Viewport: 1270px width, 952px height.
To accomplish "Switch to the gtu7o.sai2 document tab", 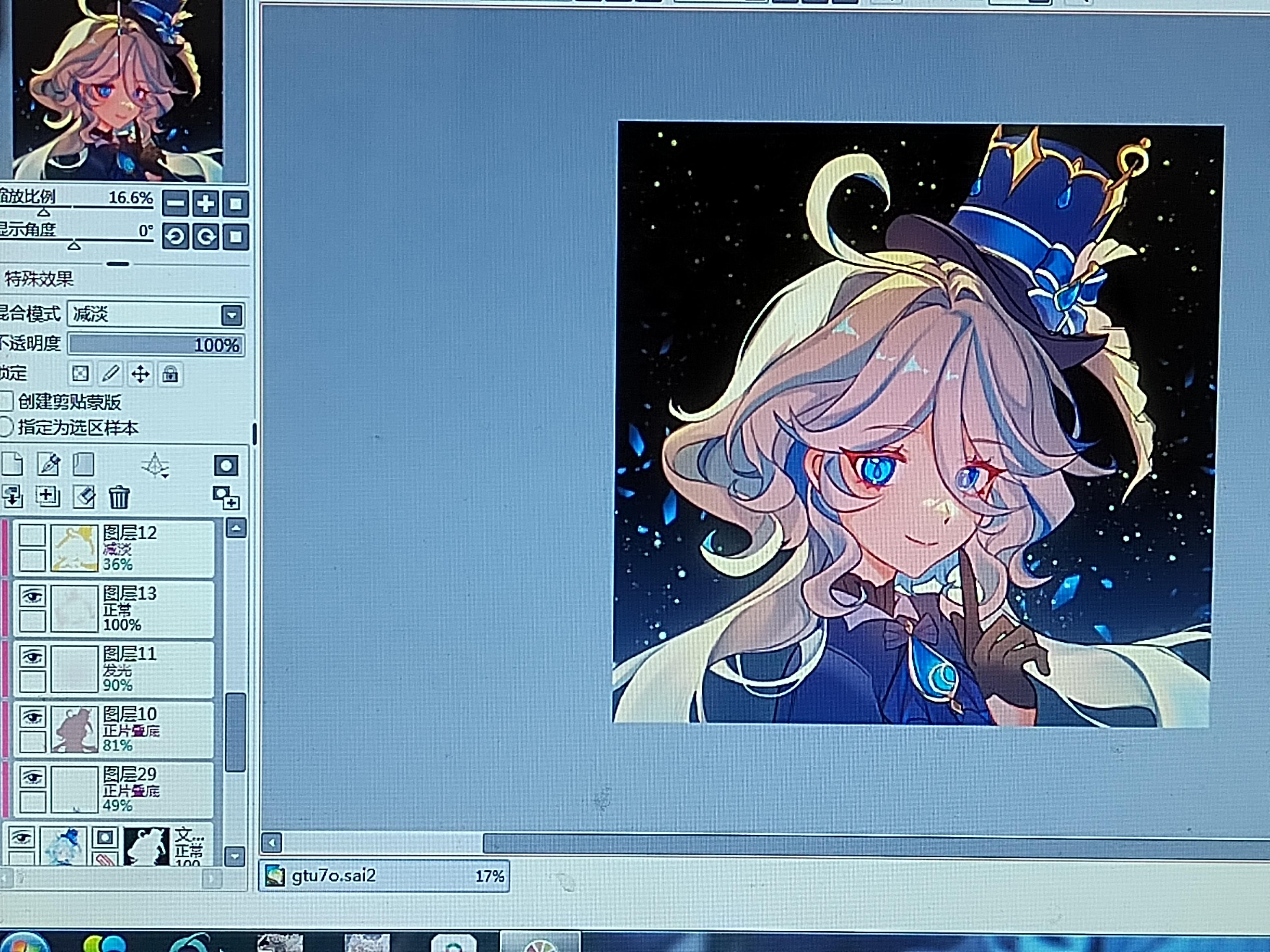I will [x=384, y=876].
